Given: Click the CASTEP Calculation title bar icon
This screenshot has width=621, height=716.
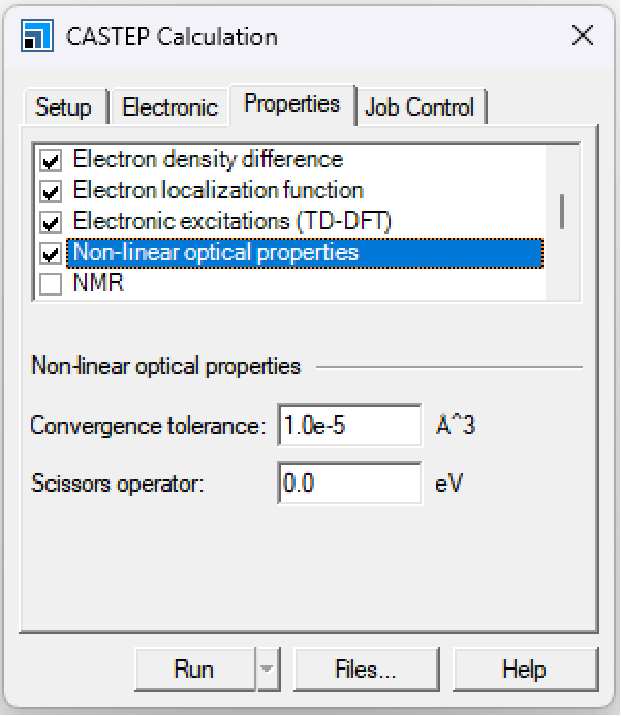Looking at the screenshot, I should [37, 37].
